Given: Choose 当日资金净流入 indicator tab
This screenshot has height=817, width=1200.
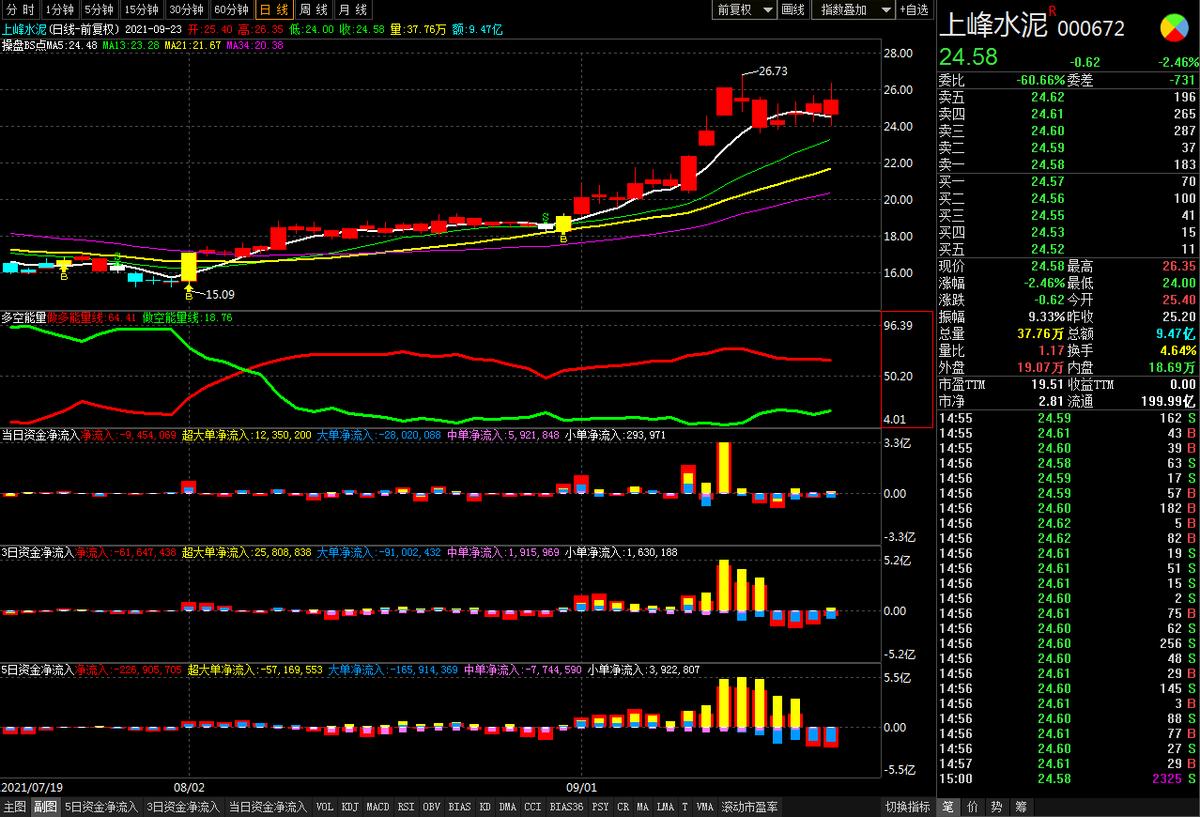Looking at the screenshot, I should (266, 807).
